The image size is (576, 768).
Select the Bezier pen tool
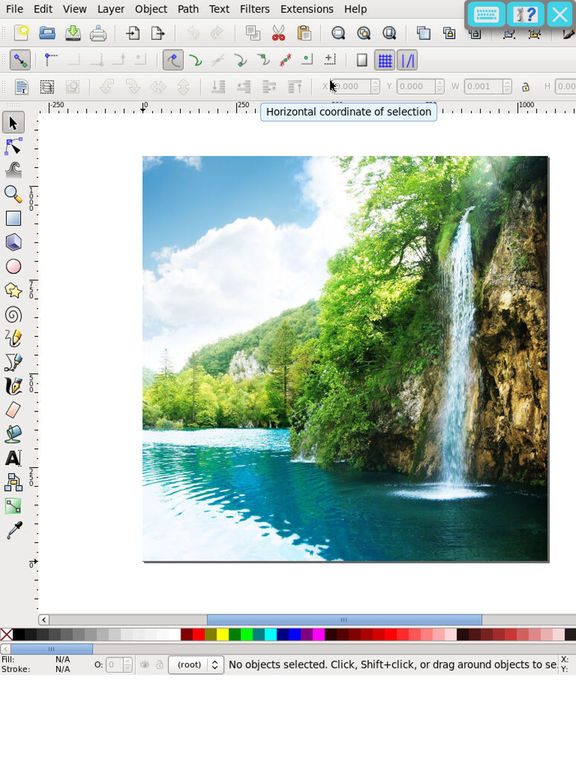[x=13, y=362]
